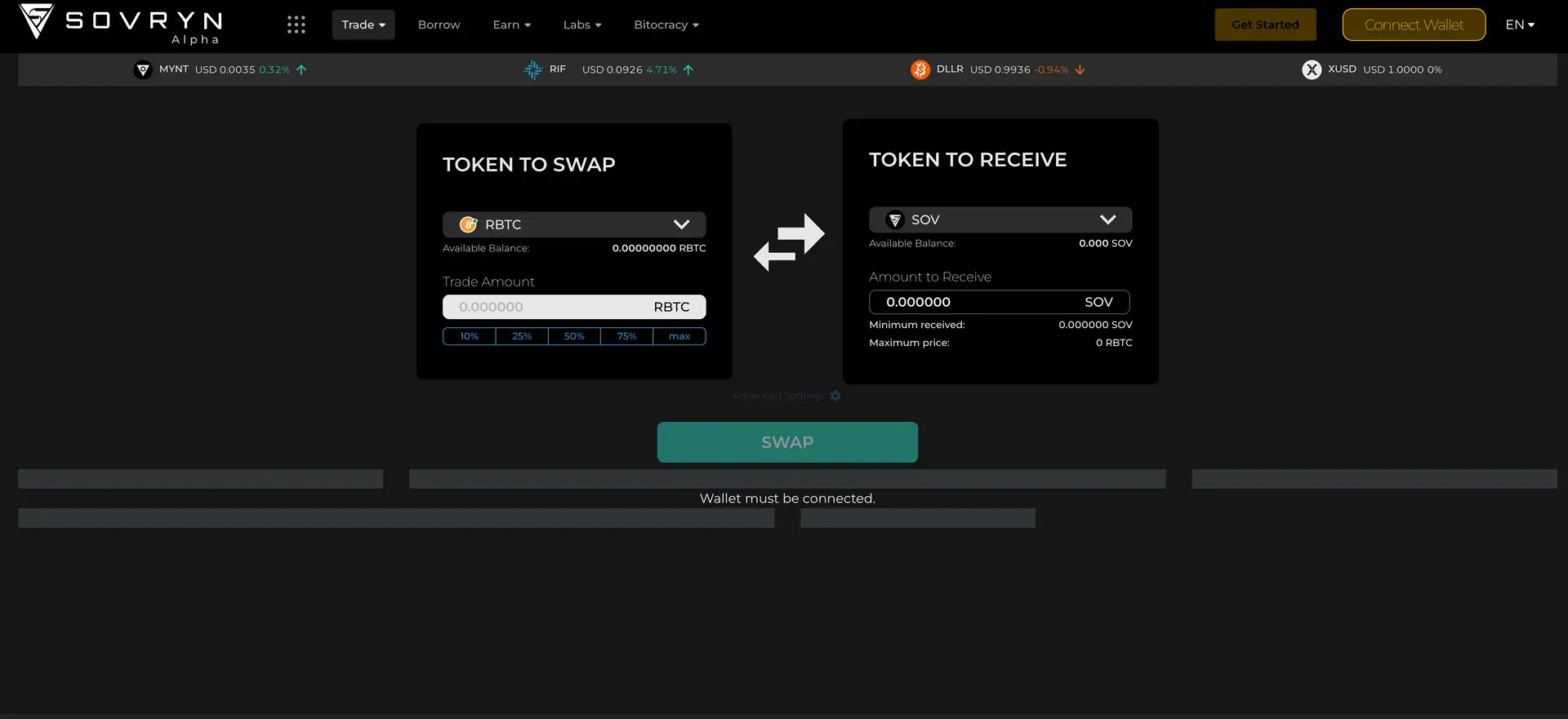Click the Sovryn Alpha logo
This screenshot has height=719, width=1568.
point(121,24)
